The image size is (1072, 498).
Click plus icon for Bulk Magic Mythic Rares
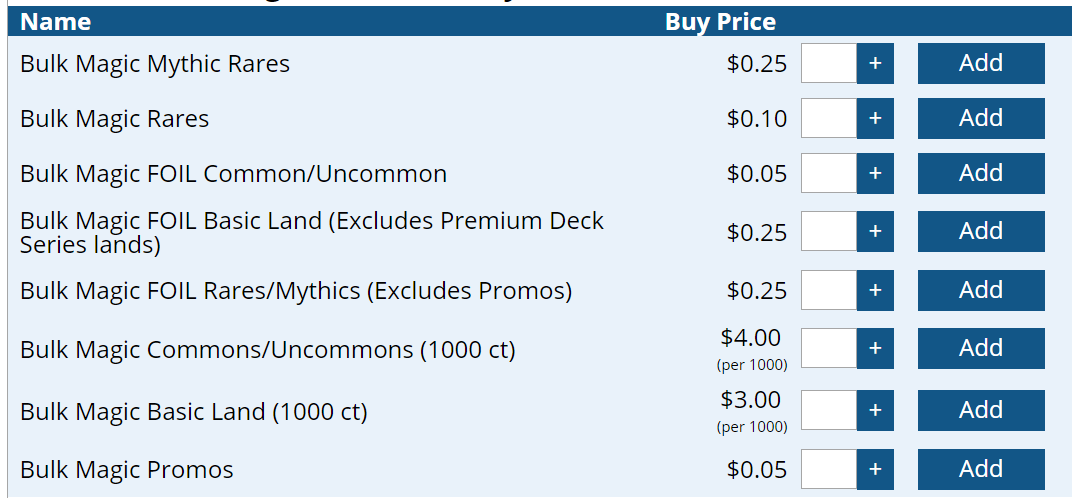[875, 63]
